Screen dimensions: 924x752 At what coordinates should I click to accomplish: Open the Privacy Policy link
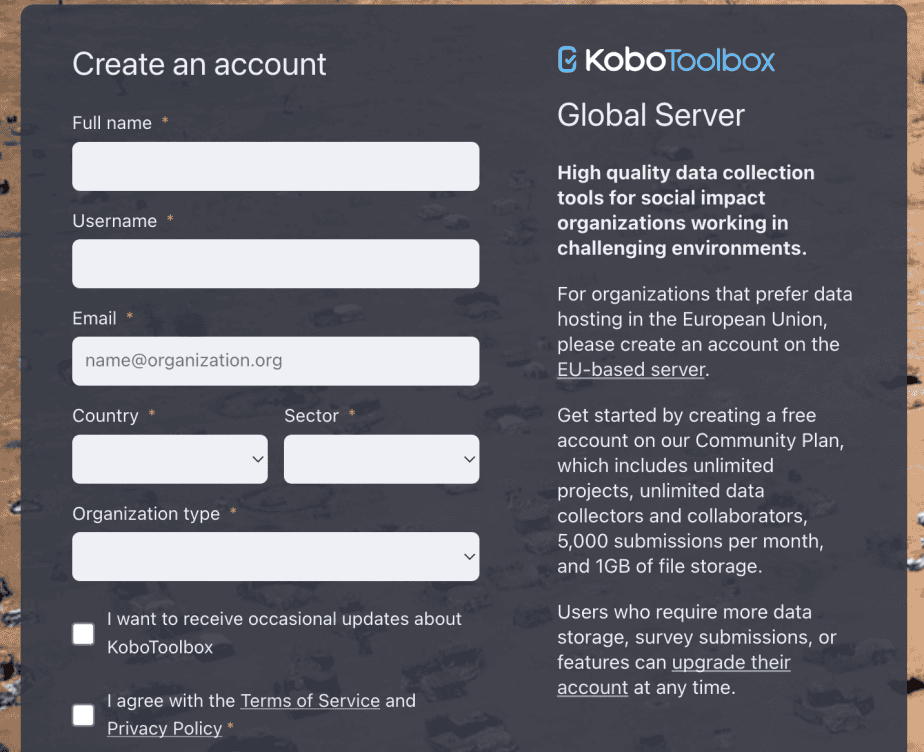[164, 728]
